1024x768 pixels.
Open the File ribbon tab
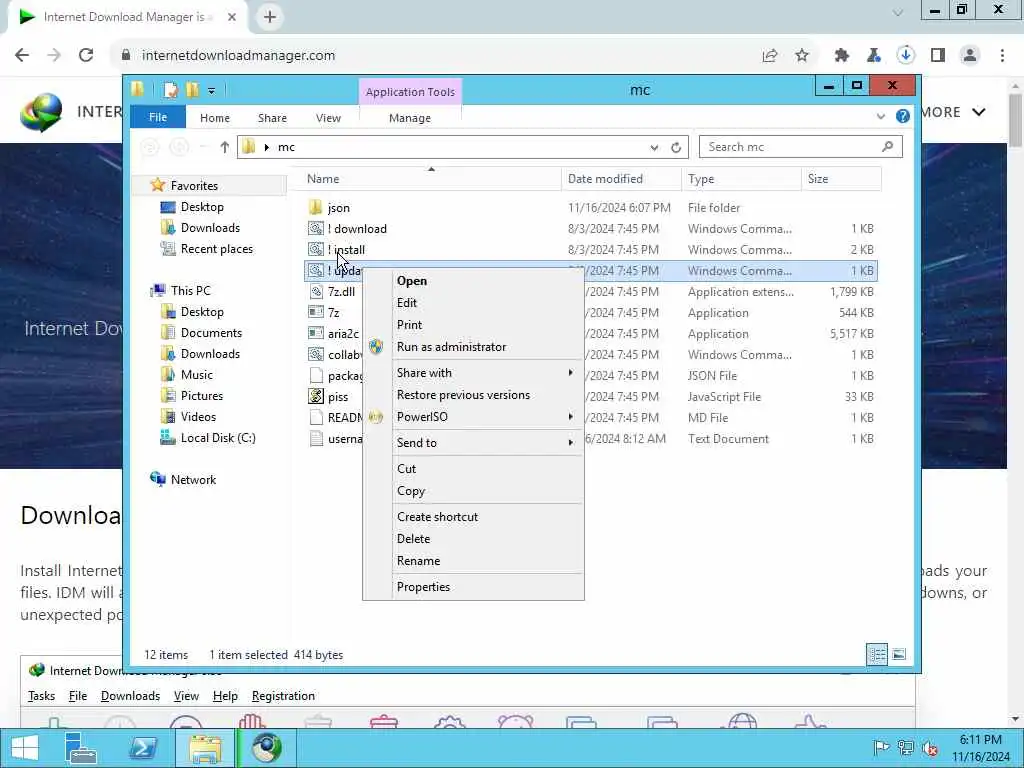coord(158,118)
